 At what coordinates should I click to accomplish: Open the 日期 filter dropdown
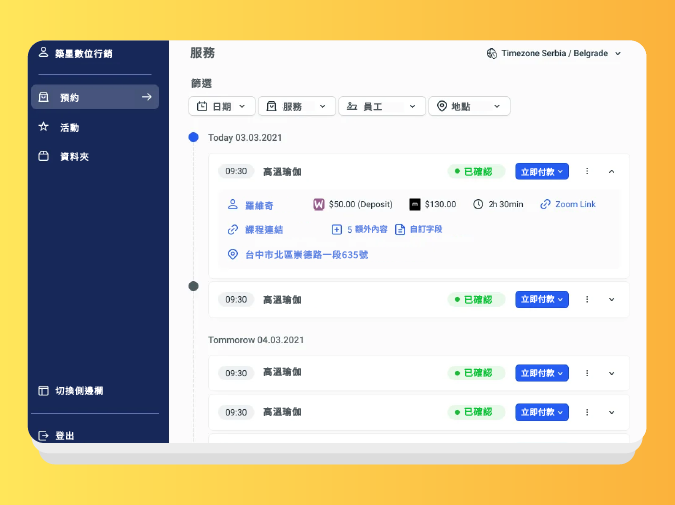(221, 106)
